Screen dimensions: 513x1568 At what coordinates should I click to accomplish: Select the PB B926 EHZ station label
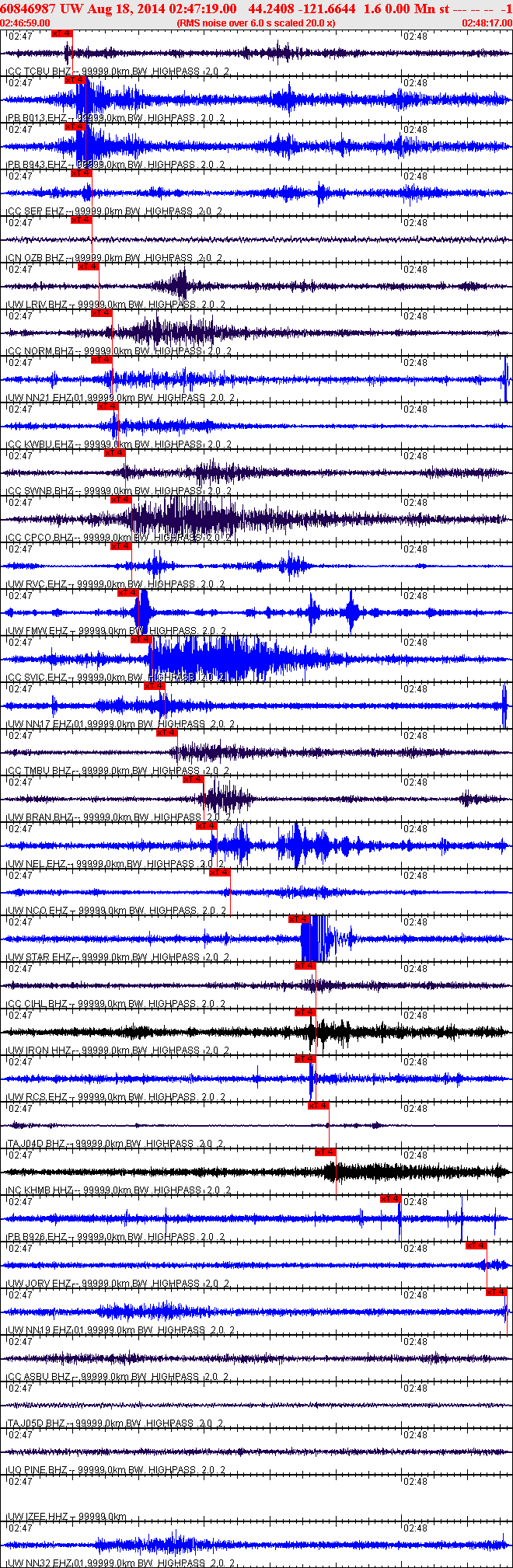[x=37, y=1237]
